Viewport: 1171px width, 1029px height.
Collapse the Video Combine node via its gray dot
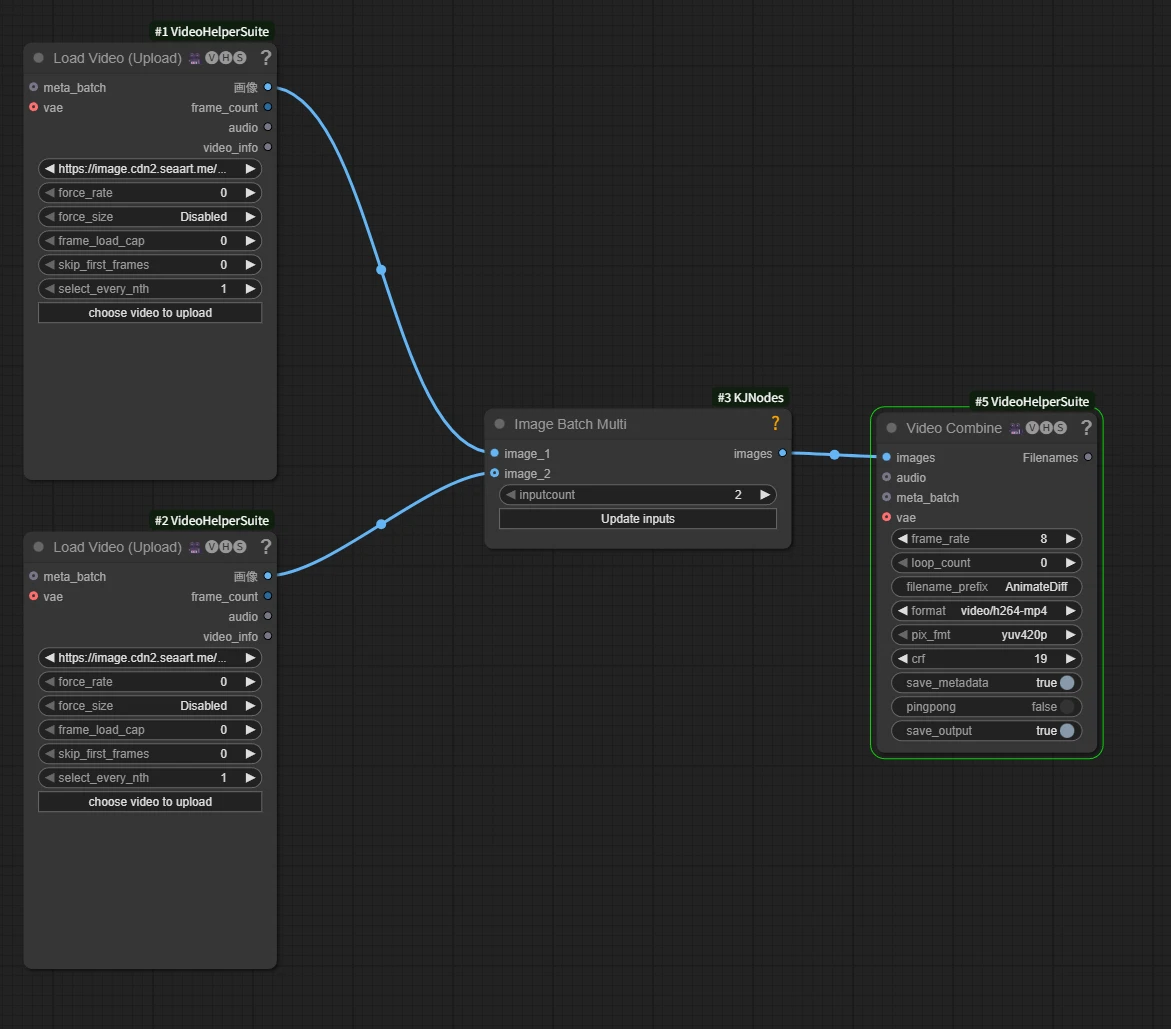[x=891, y=428]
